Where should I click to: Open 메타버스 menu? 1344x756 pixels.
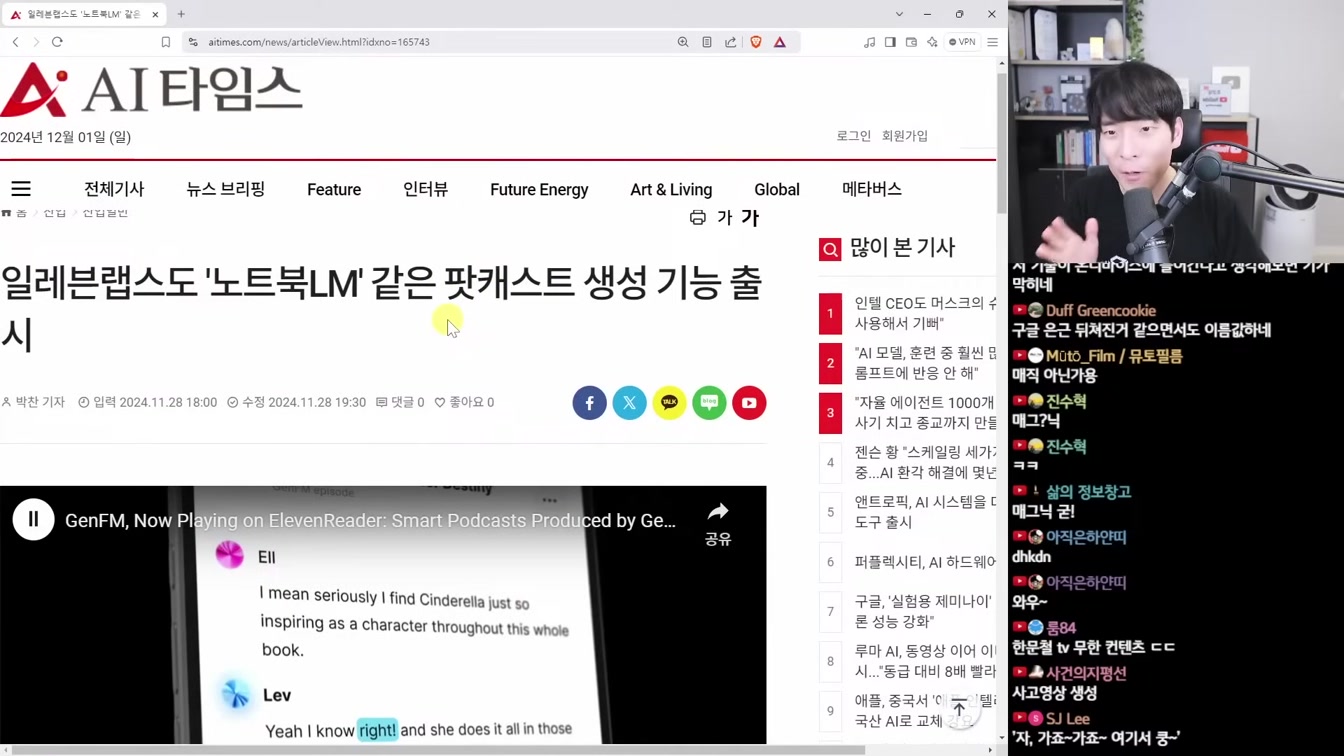[872, 189]
